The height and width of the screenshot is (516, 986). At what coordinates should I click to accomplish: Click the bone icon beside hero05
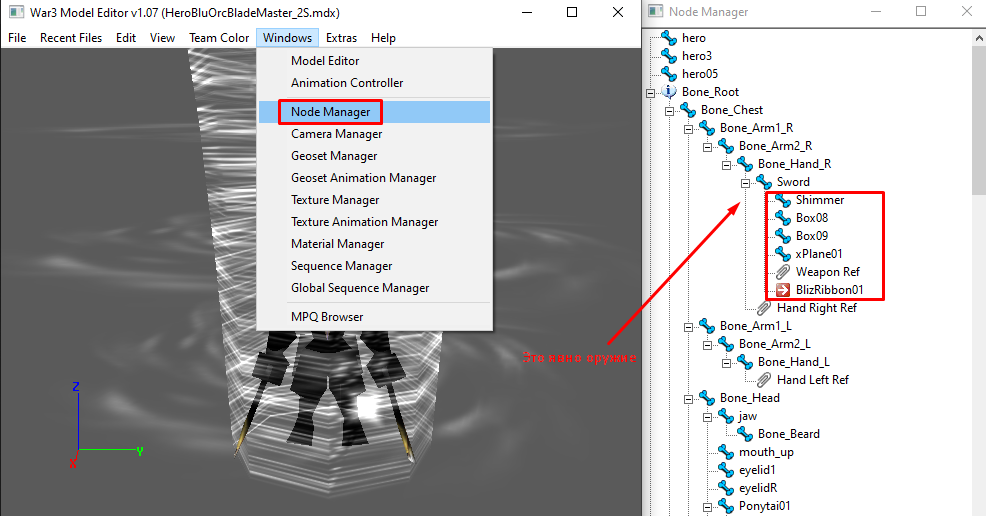(x=669, y=74)
